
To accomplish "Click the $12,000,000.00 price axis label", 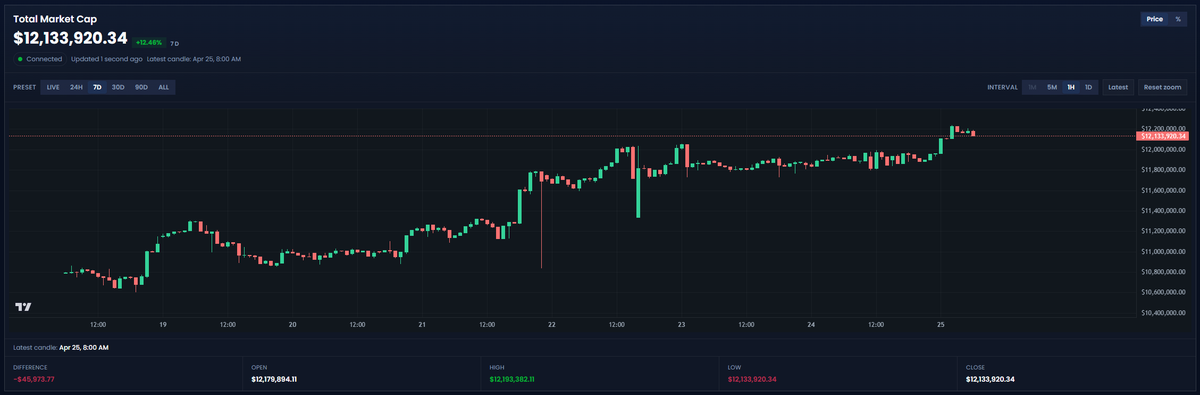I will click(1163, 149).
